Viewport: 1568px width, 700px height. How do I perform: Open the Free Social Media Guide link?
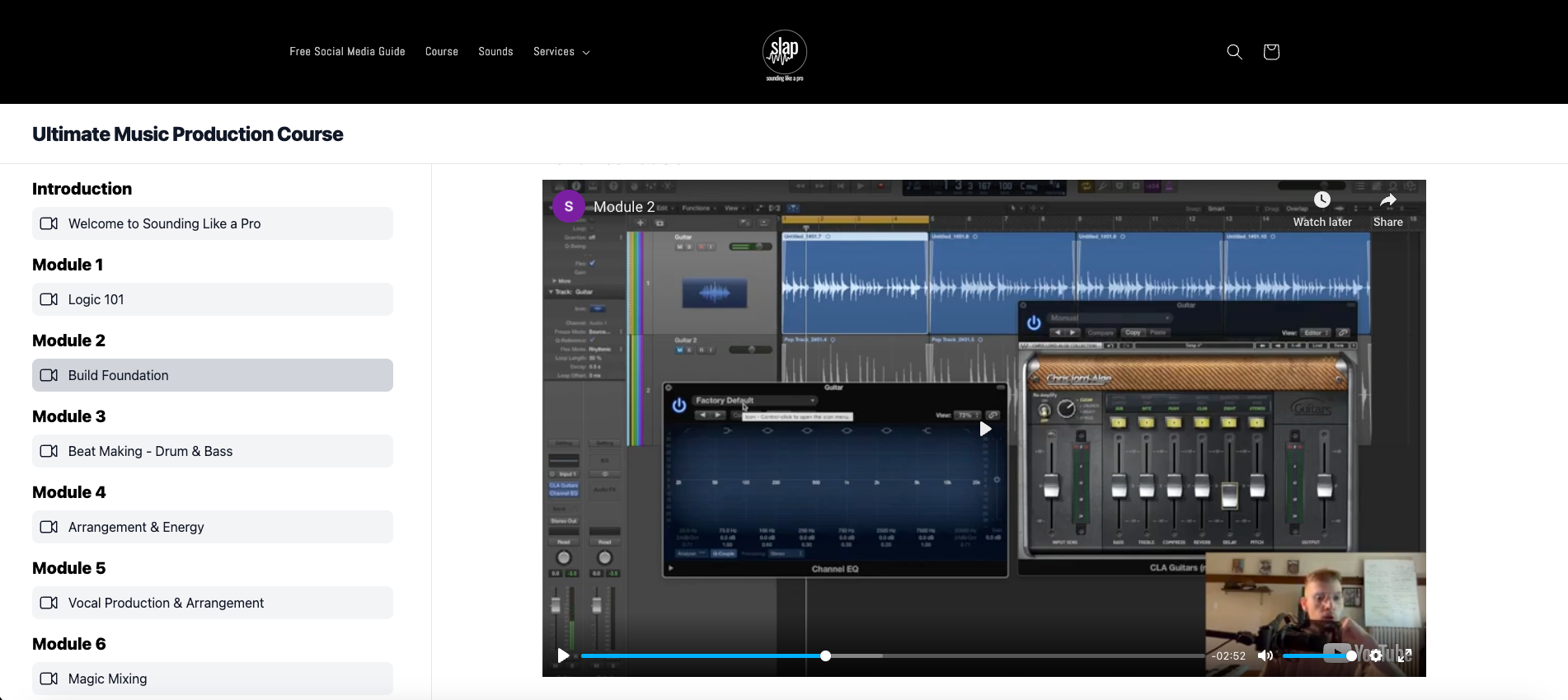[347, 52]
